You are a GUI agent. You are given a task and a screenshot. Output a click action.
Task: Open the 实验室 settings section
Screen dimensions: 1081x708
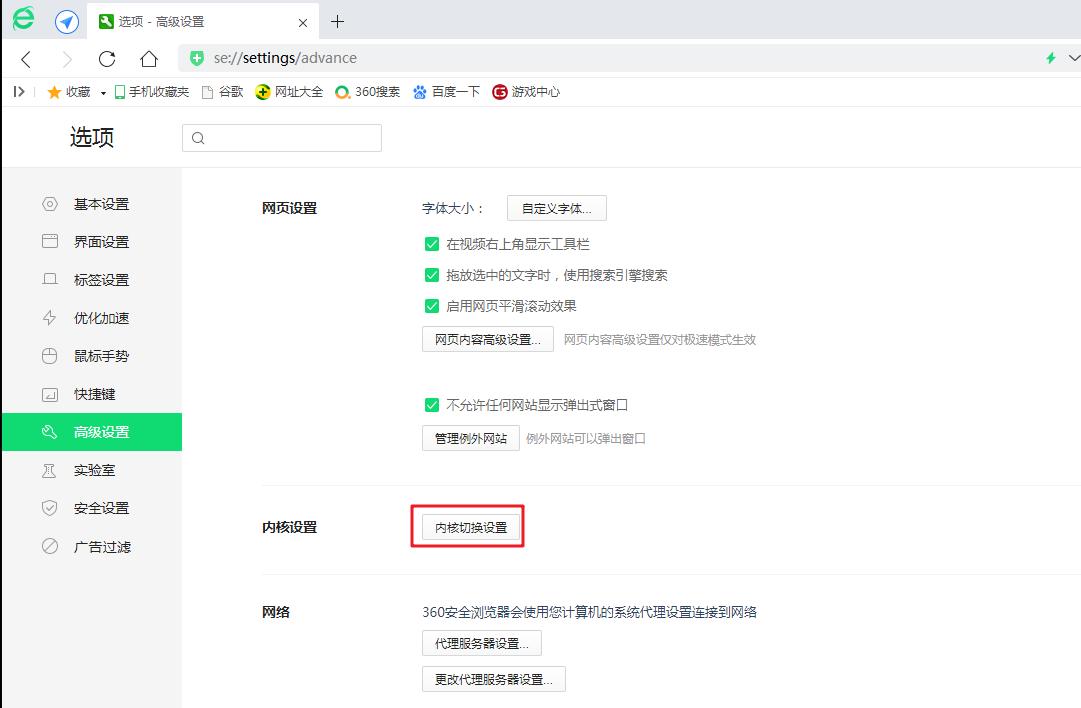97,470
